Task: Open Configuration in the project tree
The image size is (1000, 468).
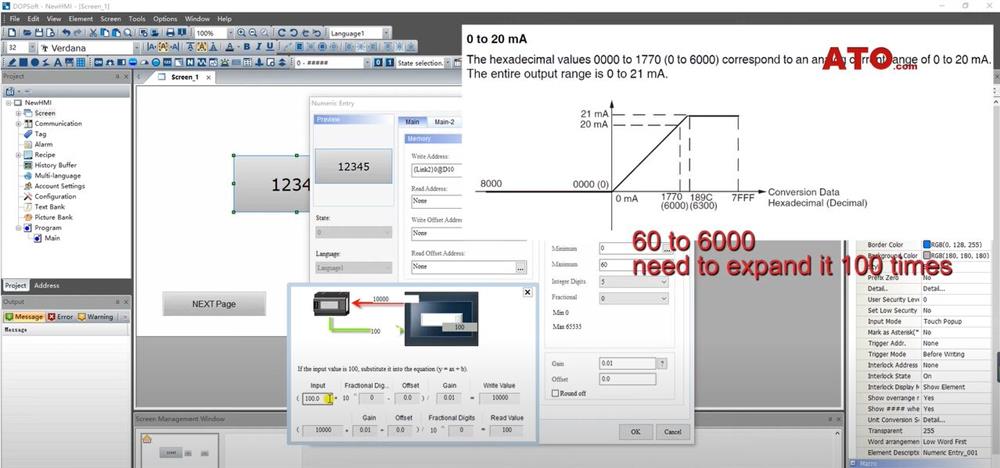Action: pyautogui.click(x=54, y=196)
